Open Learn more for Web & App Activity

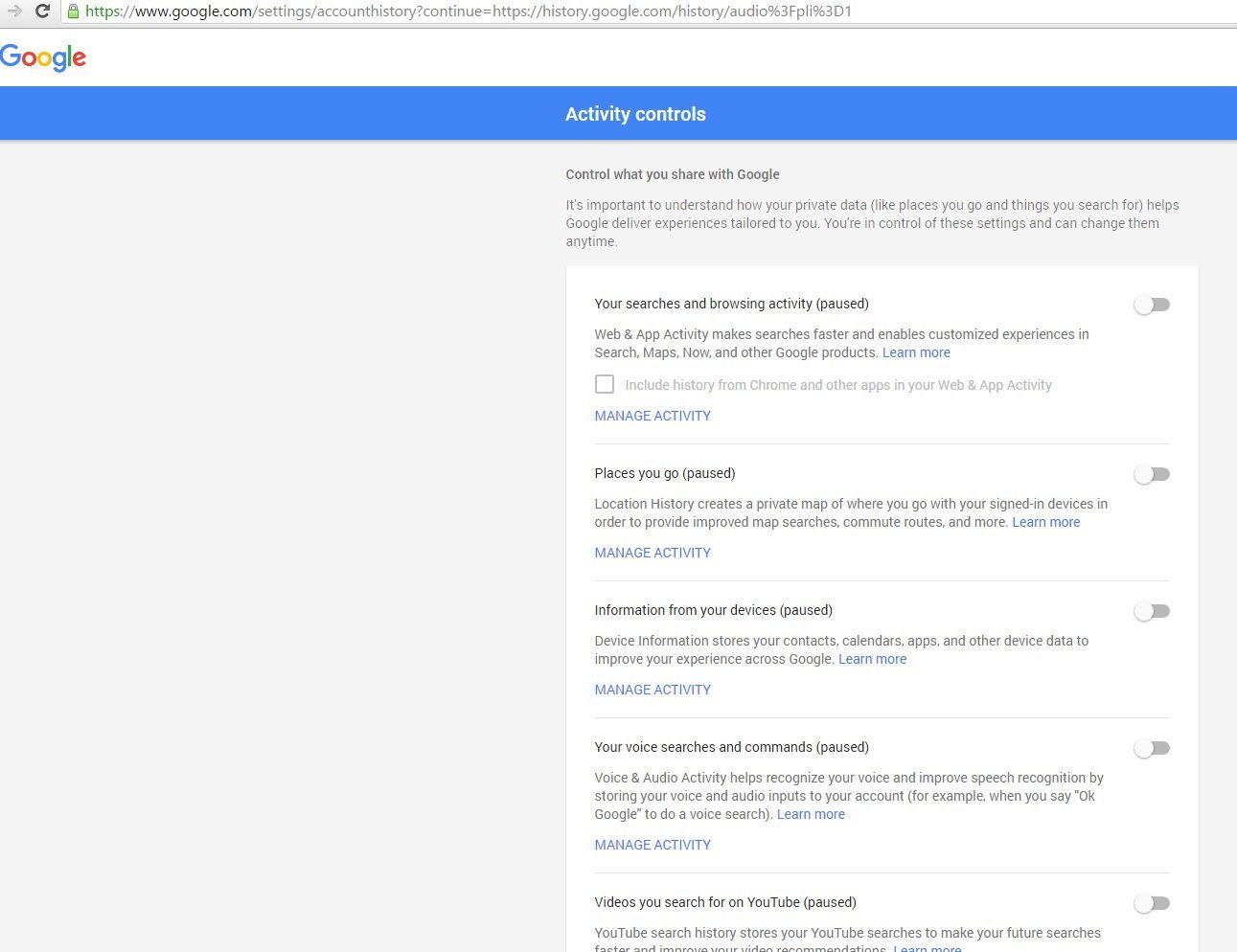pos(916,352)
